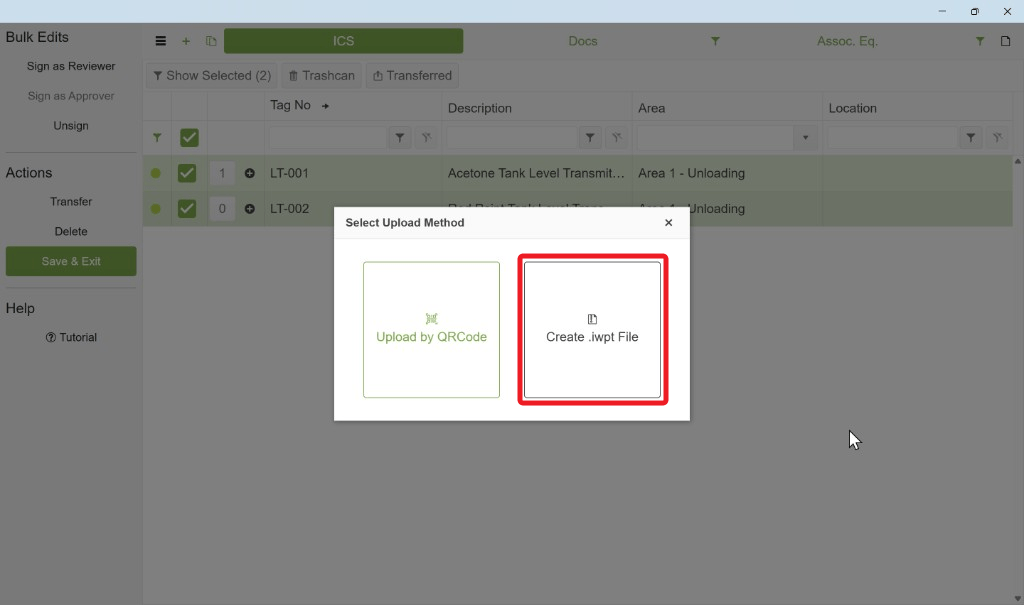Click Unsign in Bulk Edits
The image size is (1024, 605).
click(71, 125)
